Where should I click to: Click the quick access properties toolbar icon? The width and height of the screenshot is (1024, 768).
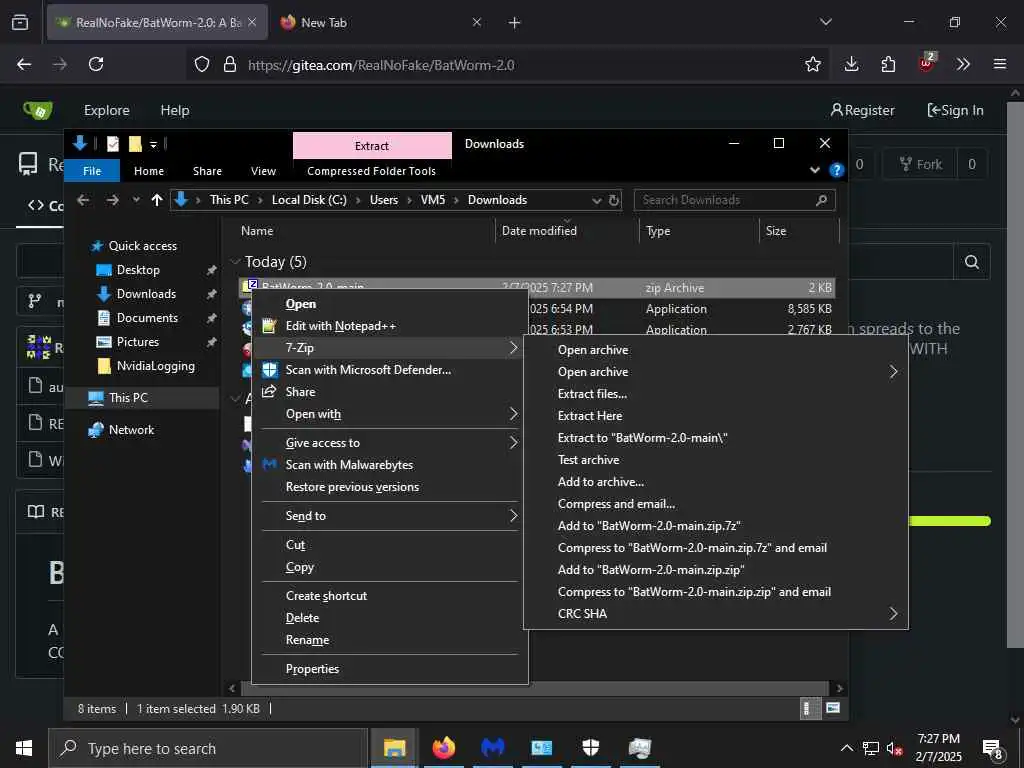click(113, 144)
